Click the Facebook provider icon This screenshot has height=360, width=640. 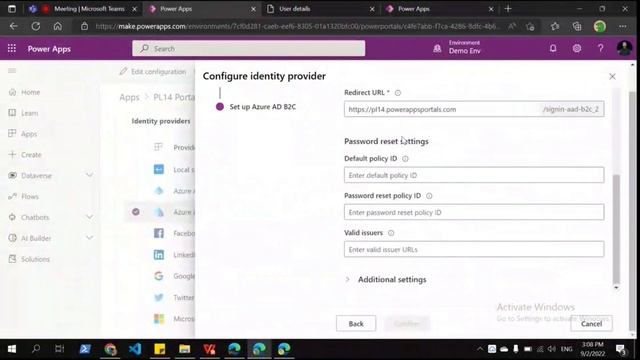pyautogui.click(x=159, y=233)
